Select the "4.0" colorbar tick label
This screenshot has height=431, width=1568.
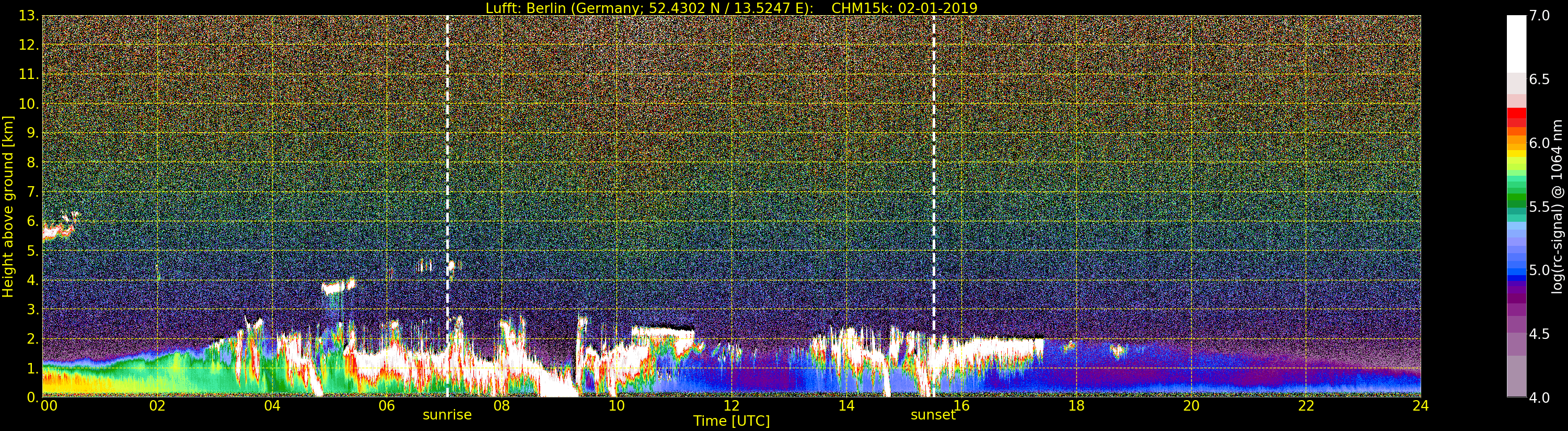click(1540, 398)
